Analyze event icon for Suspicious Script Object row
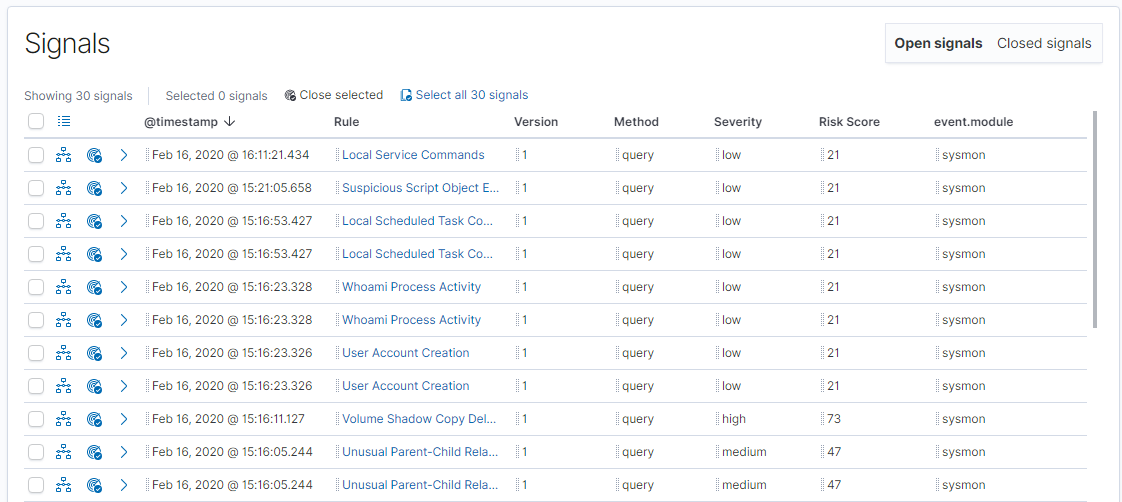Image resolution: width=1122 pixels, height=502 pixels. point(64,187)
